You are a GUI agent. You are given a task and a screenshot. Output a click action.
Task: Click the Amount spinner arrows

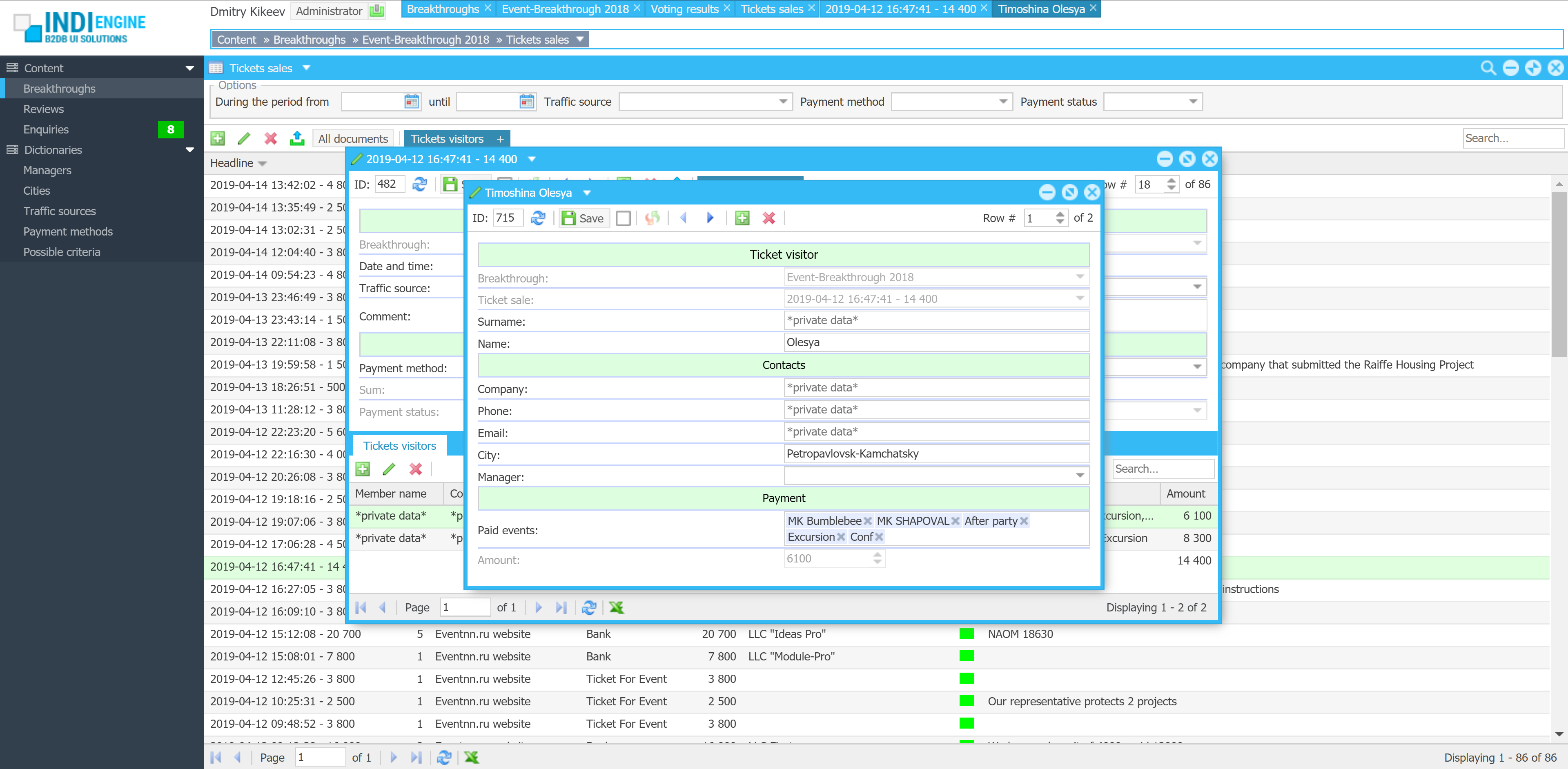(x=877, y=558)
